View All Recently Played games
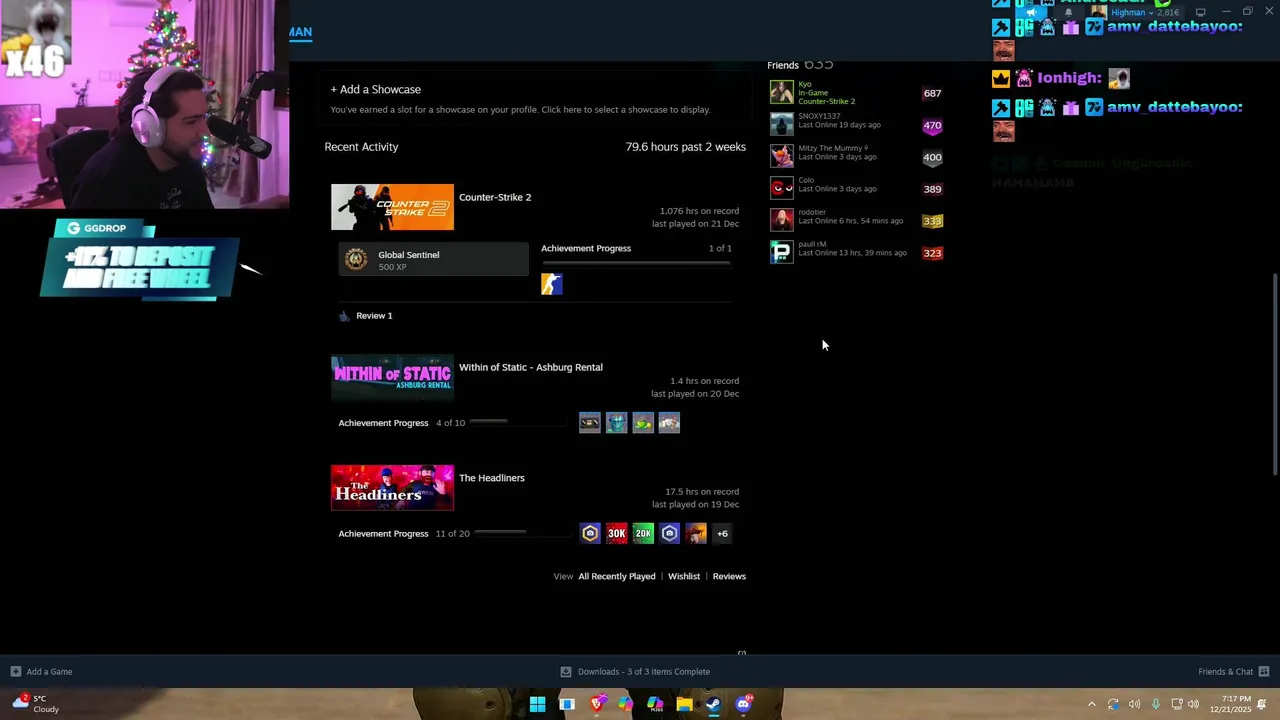Screen dimensions: 1280x720 617,576
